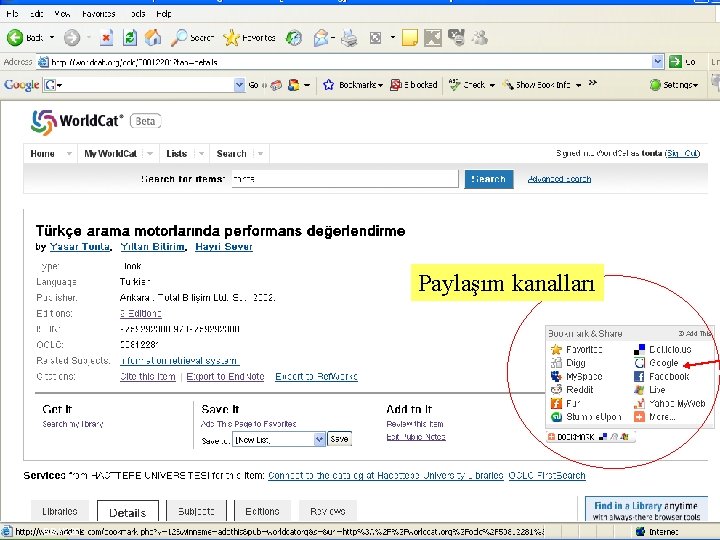Viewport: 720px width, 540px height.
Task: Open author link Yasar Tonta
Action: tap(79, 247)
